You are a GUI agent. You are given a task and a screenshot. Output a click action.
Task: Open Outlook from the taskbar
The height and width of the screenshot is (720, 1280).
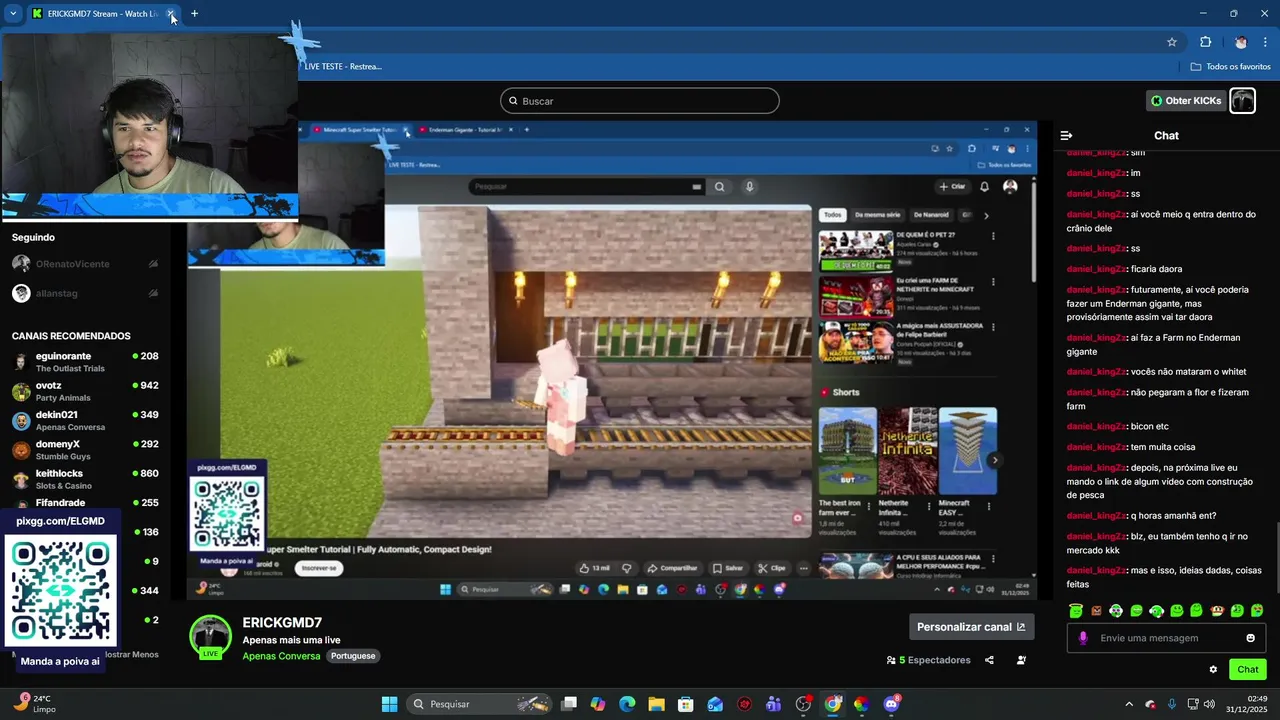pyautogui.click(x=715, y=704)
